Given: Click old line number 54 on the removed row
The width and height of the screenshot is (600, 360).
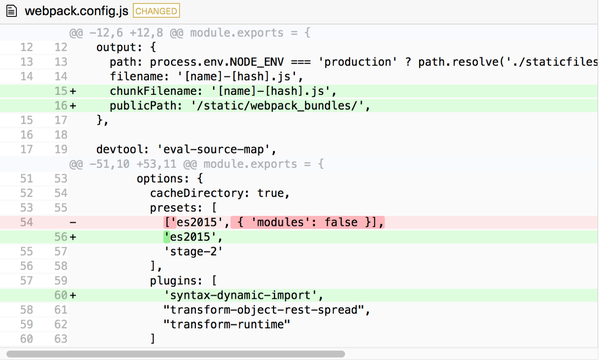Looking at the screenshot, I should tap(26, 222).
